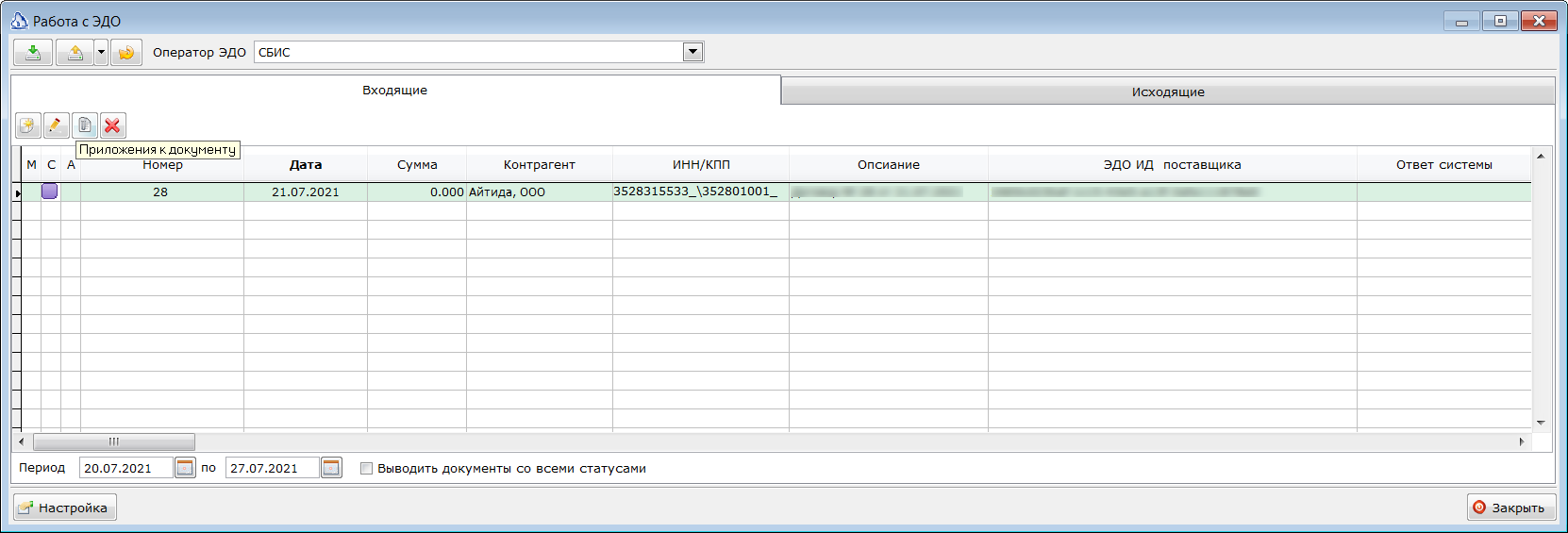Open document attachments (paperclip icon)
The image size is (1568, 533).
pyautogui.click(x=85, y=125)
